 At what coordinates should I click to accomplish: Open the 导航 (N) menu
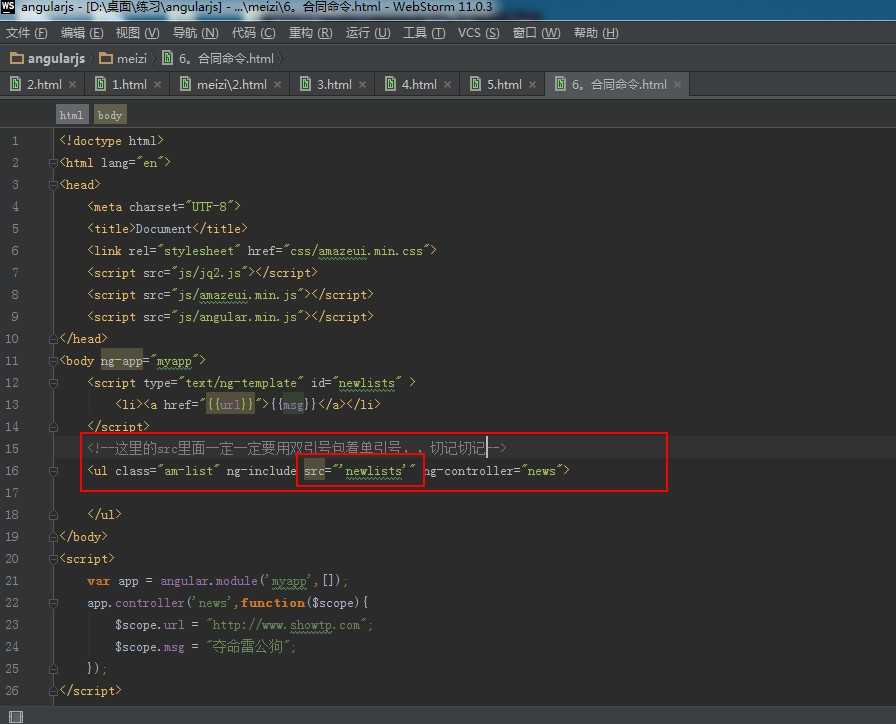pyautogui.click(x=195, y=33)
